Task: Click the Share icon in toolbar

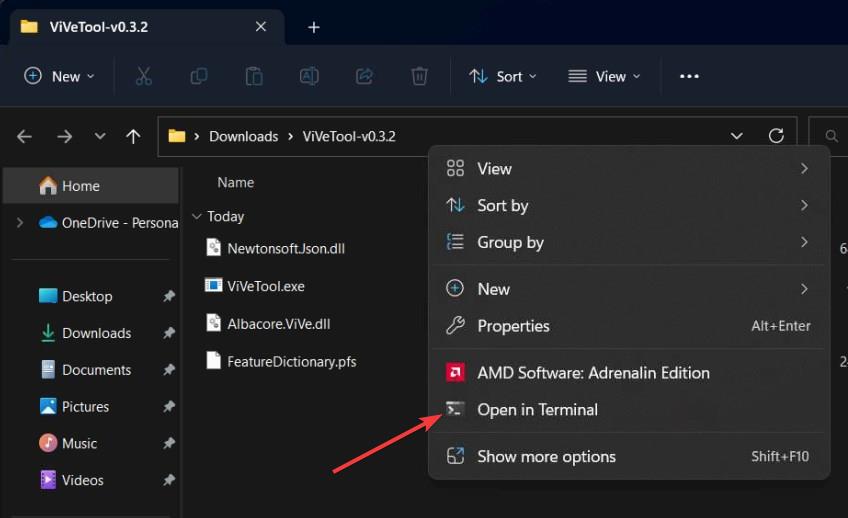Action: (x=364, y=76)
